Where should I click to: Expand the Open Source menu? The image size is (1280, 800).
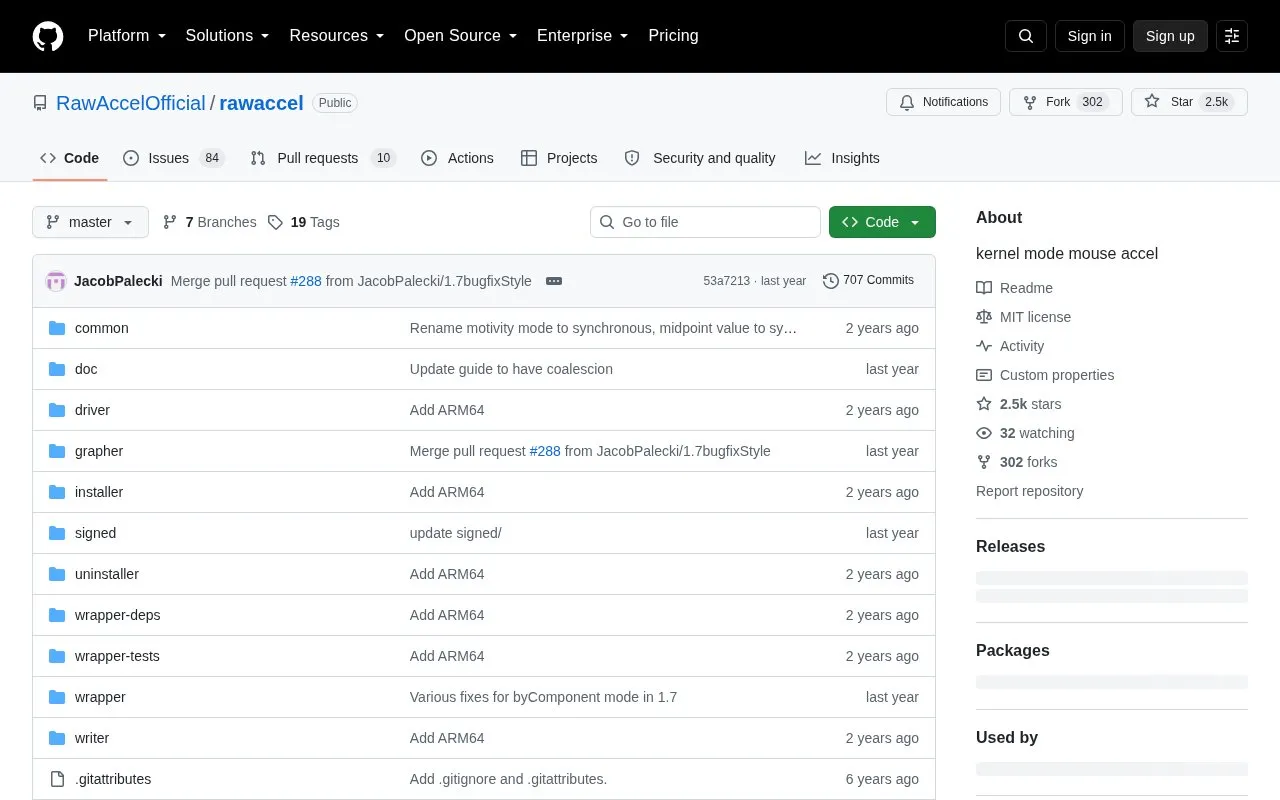(x=460, y=36)
